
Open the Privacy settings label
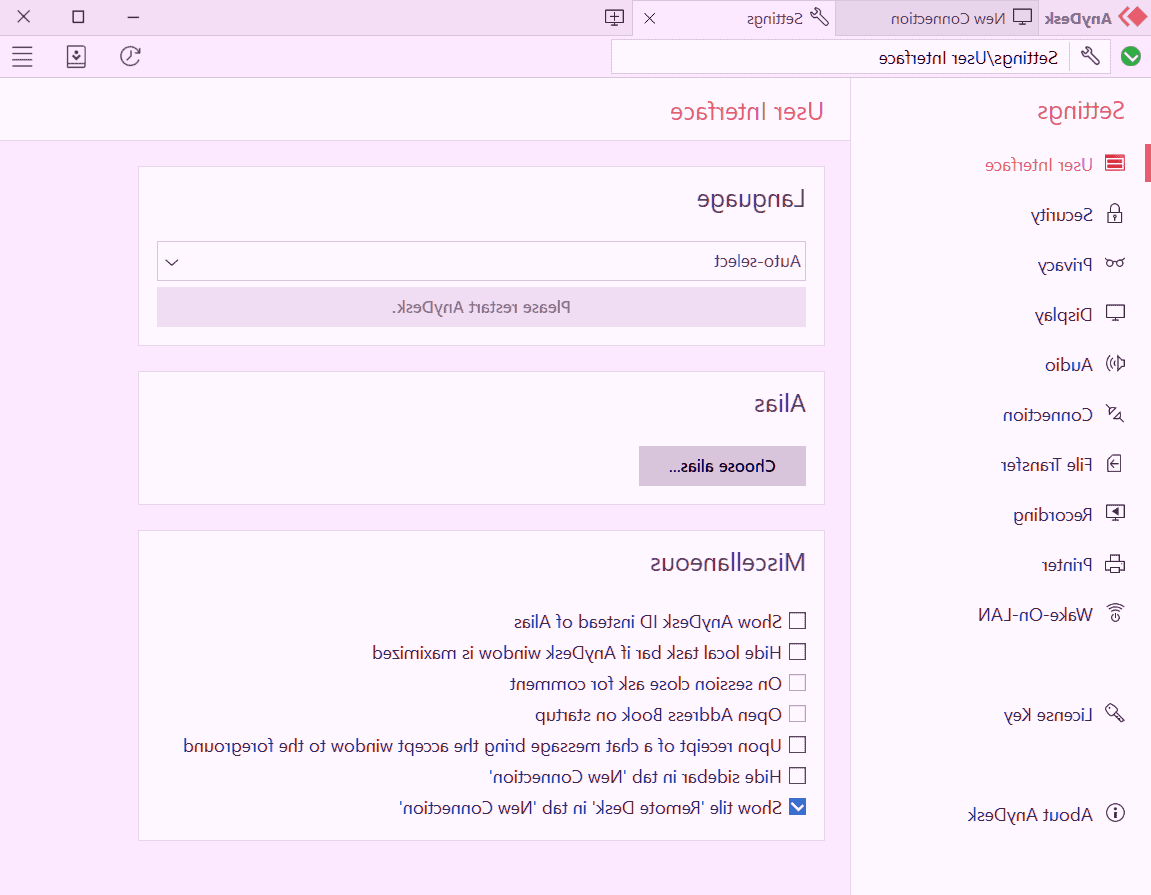pyautogui.click(x=1065, y=265)
